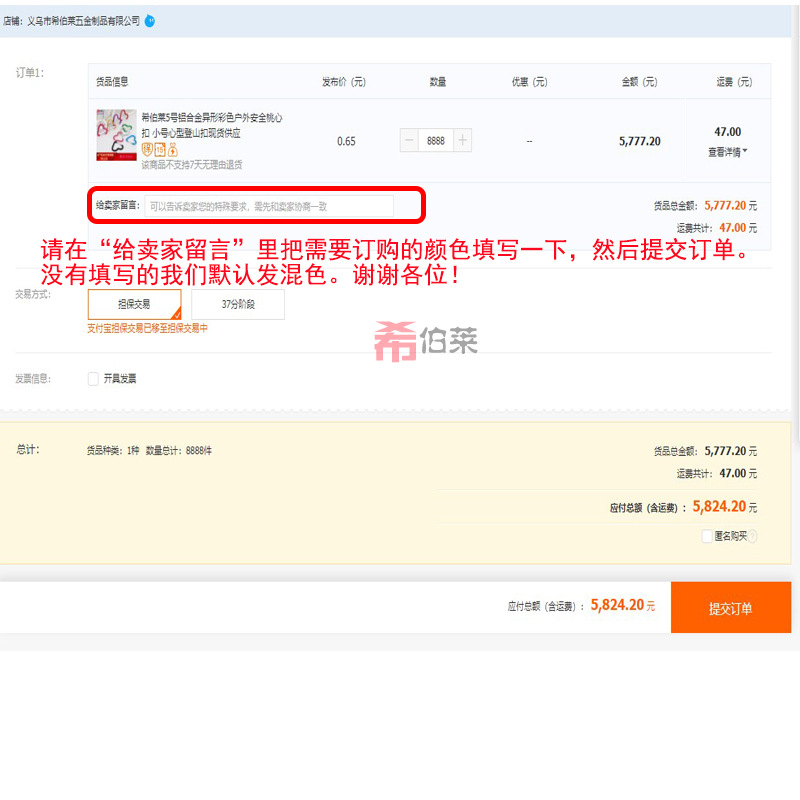
Task: Enable the 匿名购买 anonymous purchase checkbox
Action: (x=707, y=536)
